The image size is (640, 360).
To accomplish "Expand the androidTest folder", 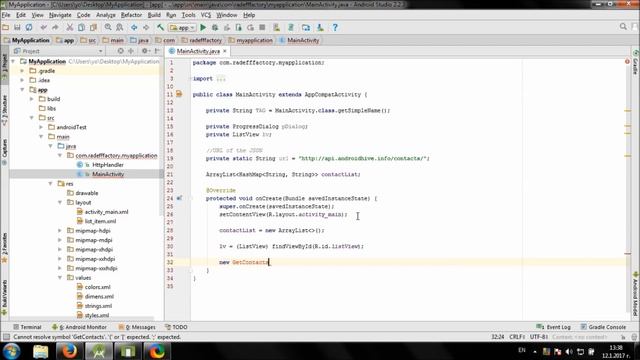I will coord(41,127).
